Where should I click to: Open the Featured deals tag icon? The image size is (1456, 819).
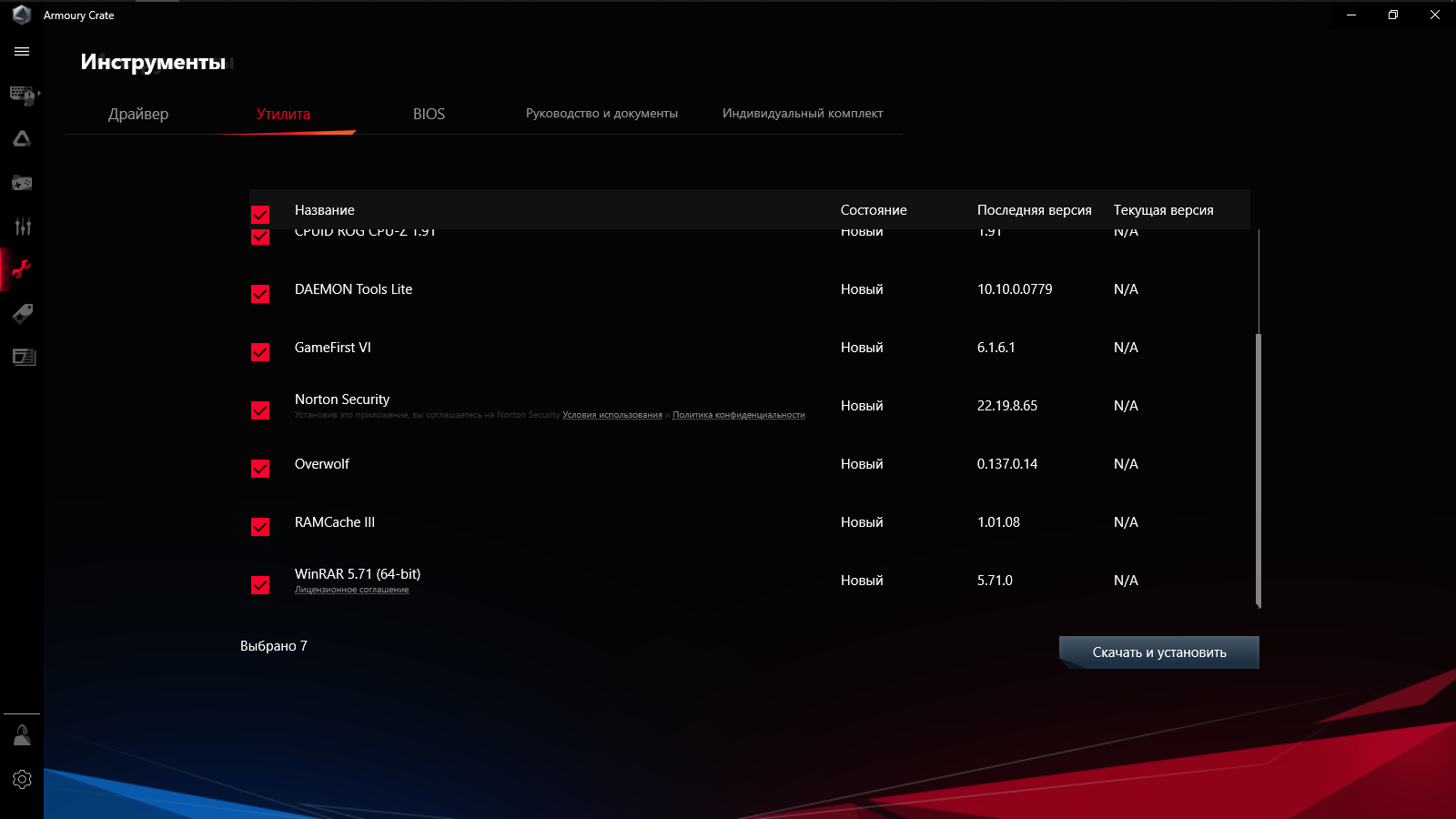click(22, 314)
